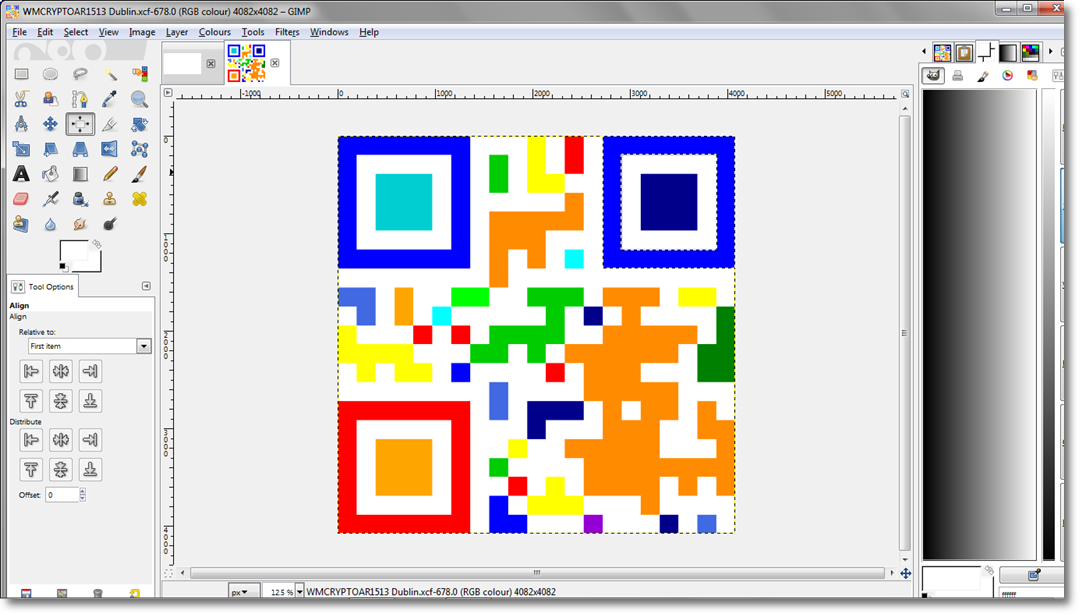Image resolution: width=1080 pixels, height=615 pixels.
Task: Switch to the Gradients dock tab
Action: tap(1008, 52)
